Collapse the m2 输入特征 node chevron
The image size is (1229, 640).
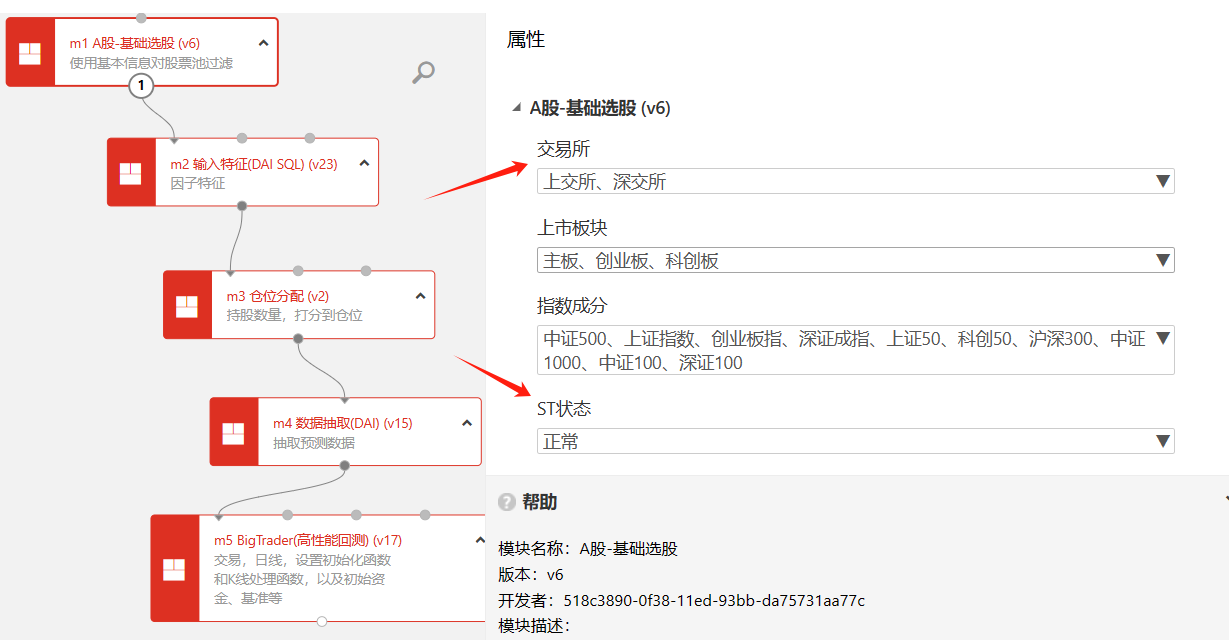click(x=364, y=163)
